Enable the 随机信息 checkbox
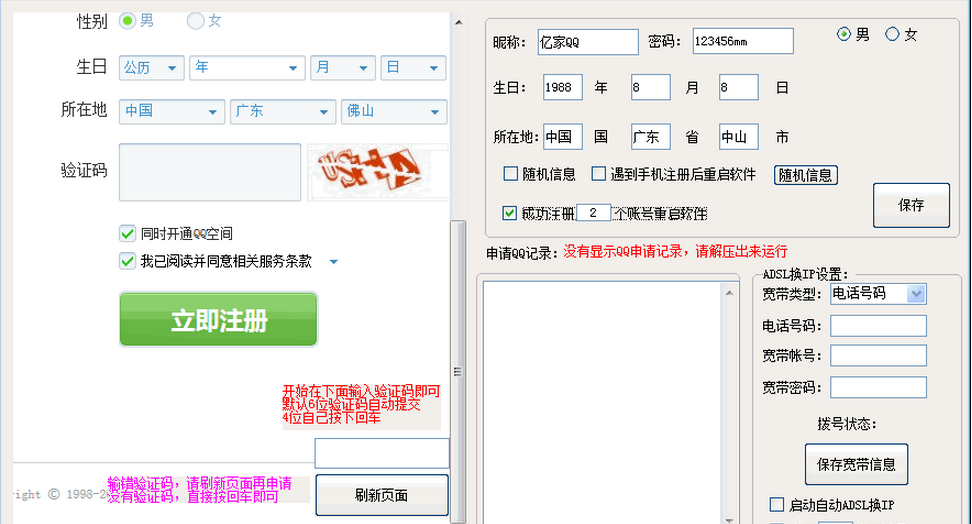 pos(510,174)
